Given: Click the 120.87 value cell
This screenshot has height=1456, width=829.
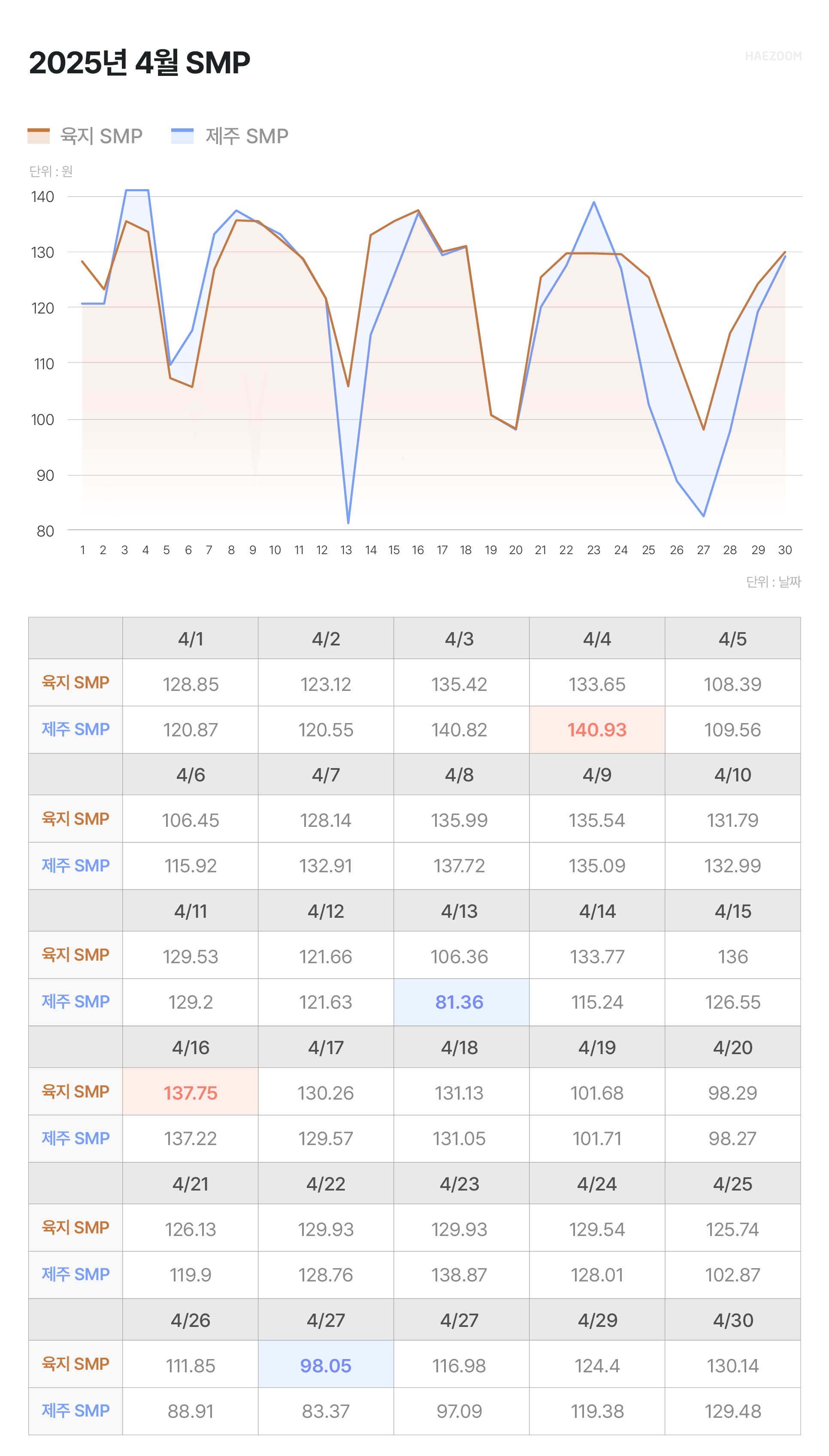Looking at the screenshot, I should pyautogui.click(x=190, y=730).
